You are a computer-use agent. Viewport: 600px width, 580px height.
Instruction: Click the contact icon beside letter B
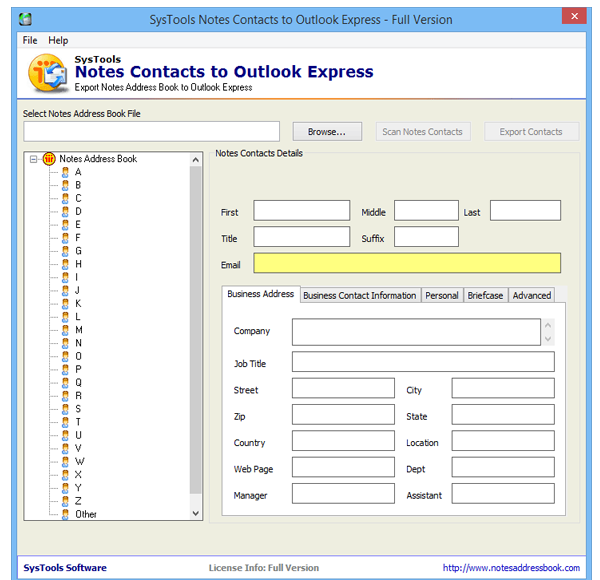coord(65,185)
